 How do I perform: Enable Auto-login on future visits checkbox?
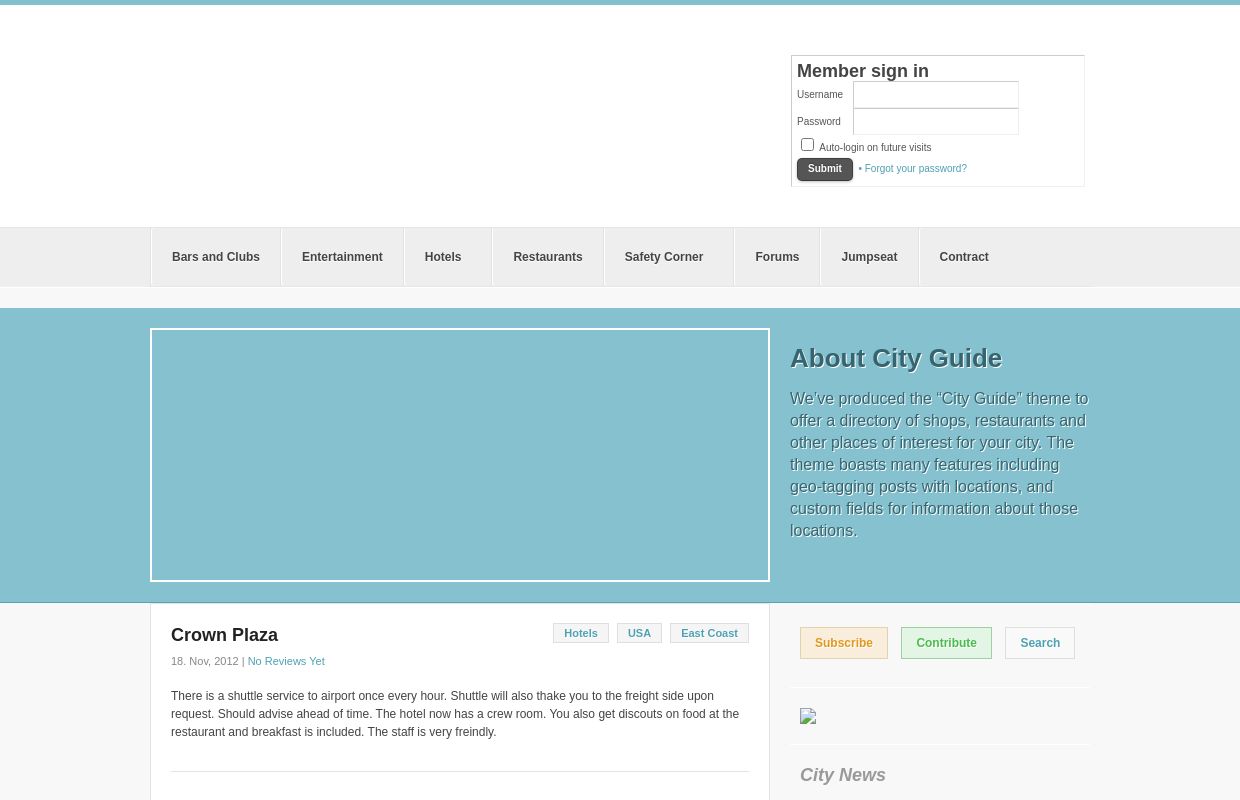807,145
